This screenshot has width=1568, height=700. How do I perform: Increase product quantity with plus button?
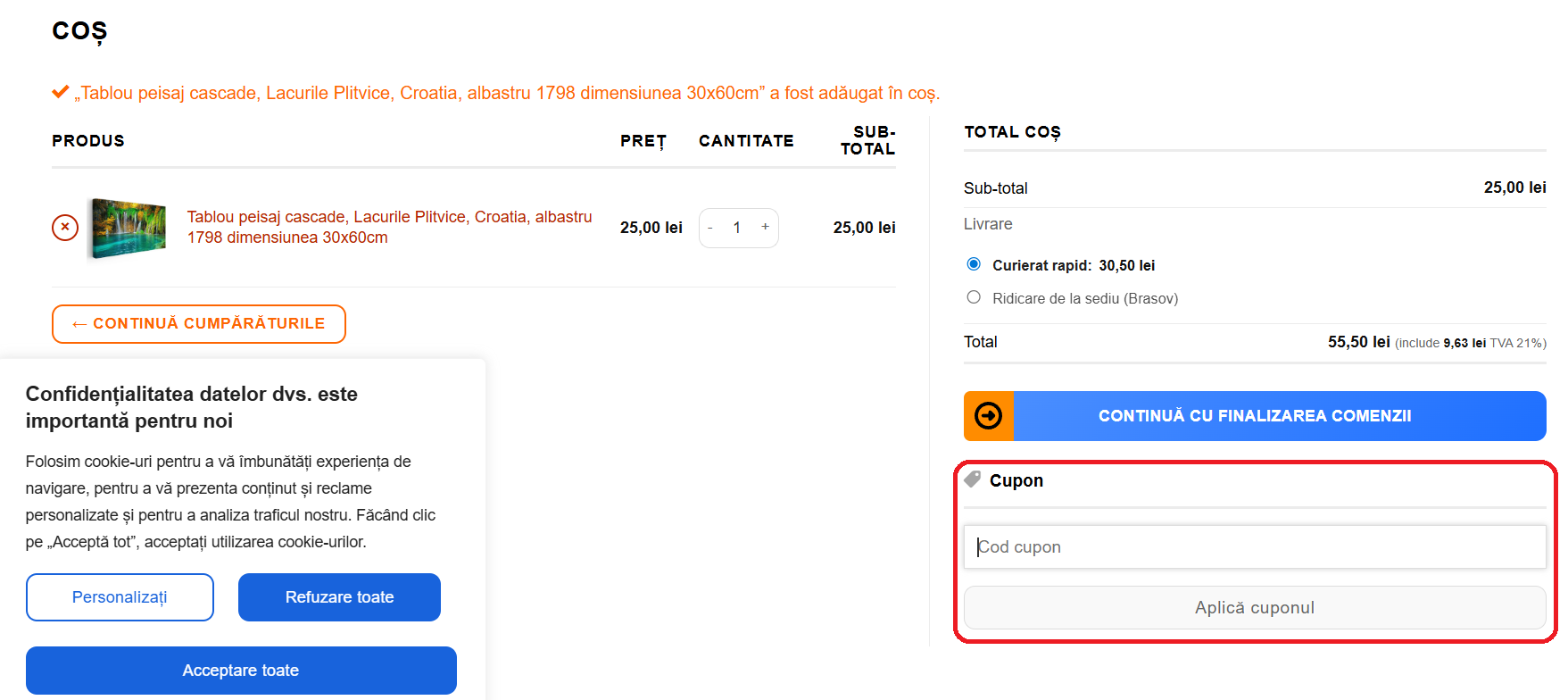click(x=765, y=228)
